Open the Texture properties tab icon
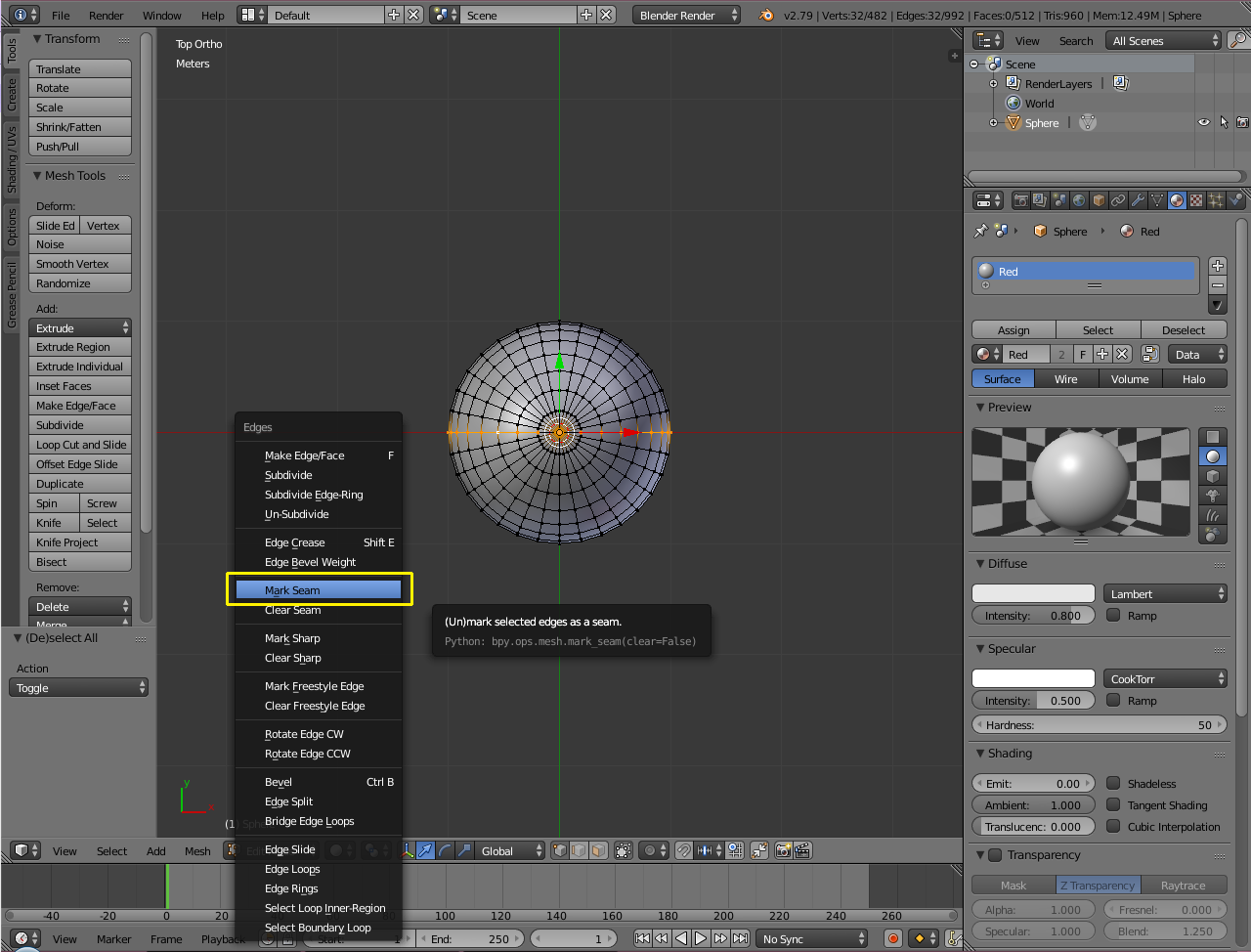Screen dimensions: 1251x952 pyautogui.click(x=1196, y=200)
